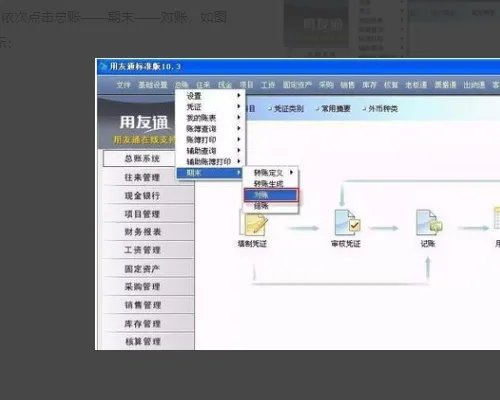Select the highlighted 期末 menu entry
500x400 pixels.
(210, 173)
